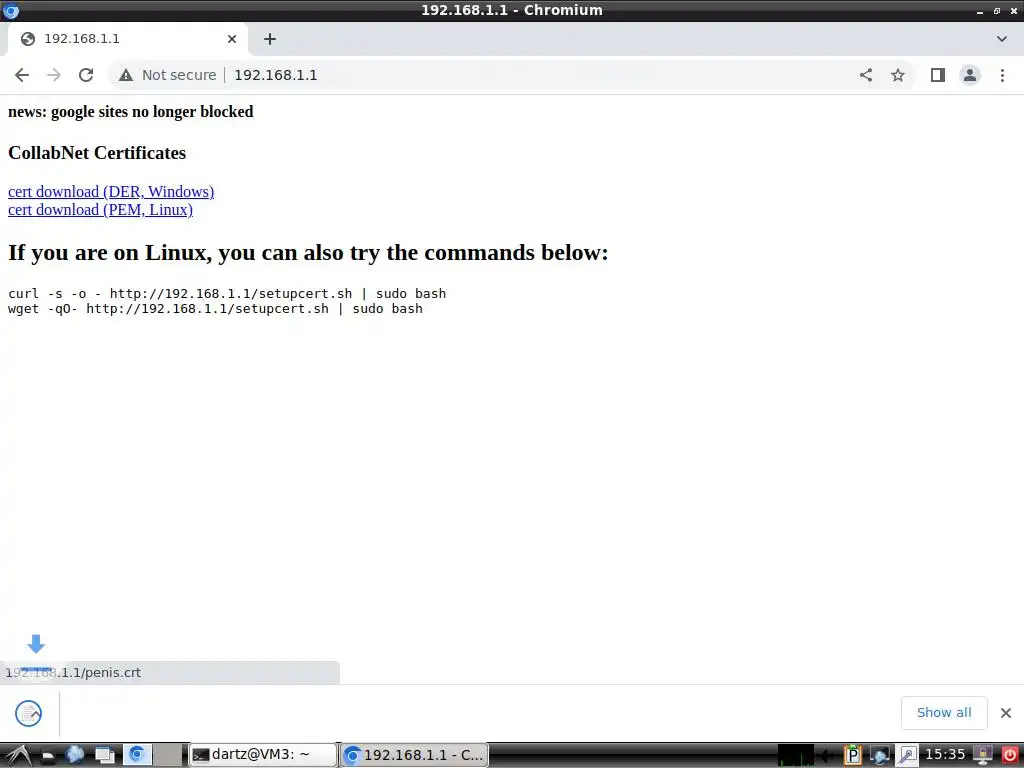Click the network status tray icon
Viewport: 1024px width, 768px height.
coord(880,755)
